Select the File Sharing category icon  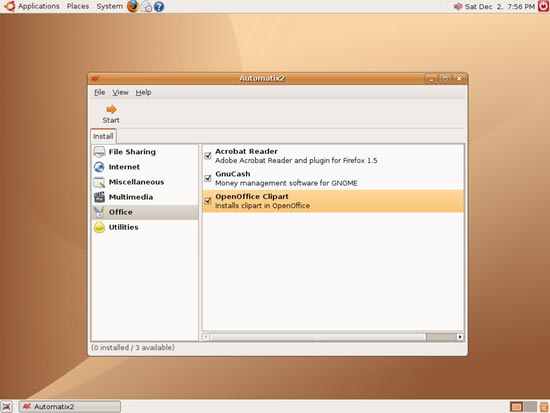99,152
